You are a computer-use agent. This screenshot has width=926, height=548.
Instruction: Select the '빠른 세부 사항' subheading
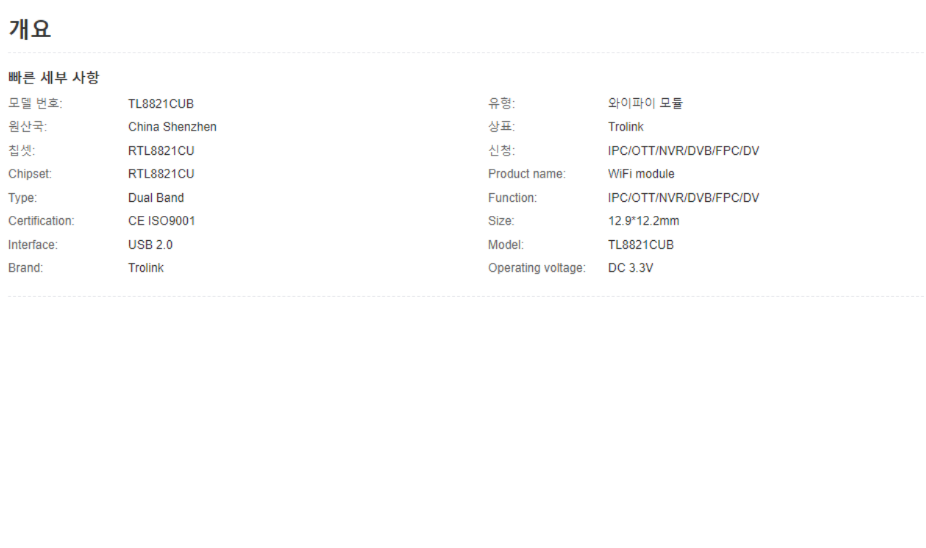[54, 77]
